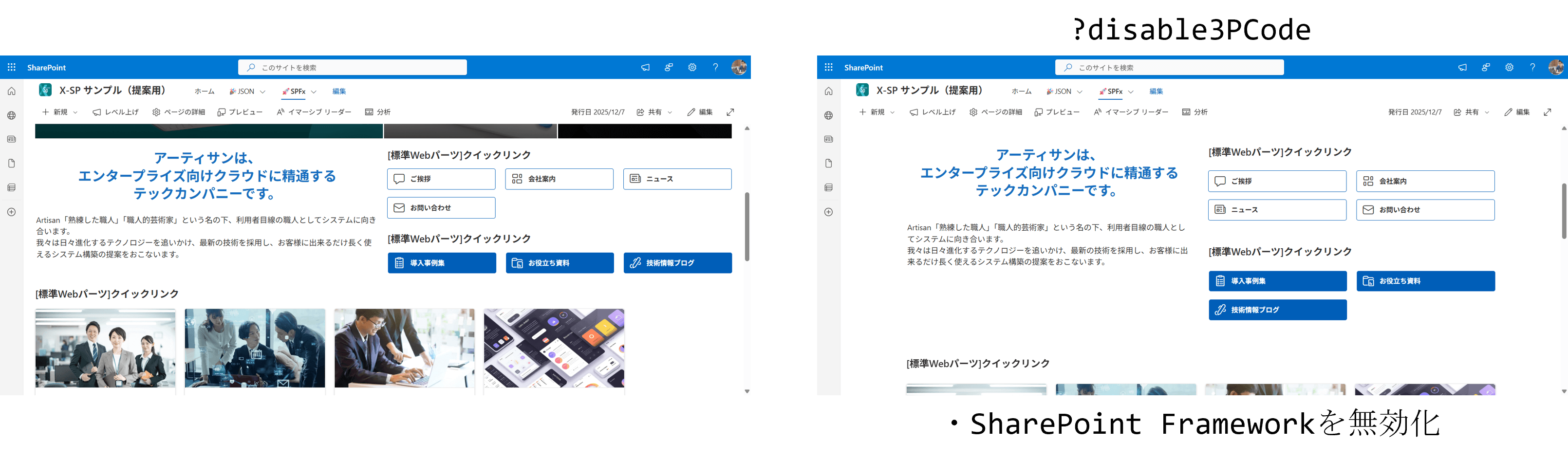Expand the JSON navigation dropdown
The width and height of the screenshot is (1568, 461).
tap(262, 91)
